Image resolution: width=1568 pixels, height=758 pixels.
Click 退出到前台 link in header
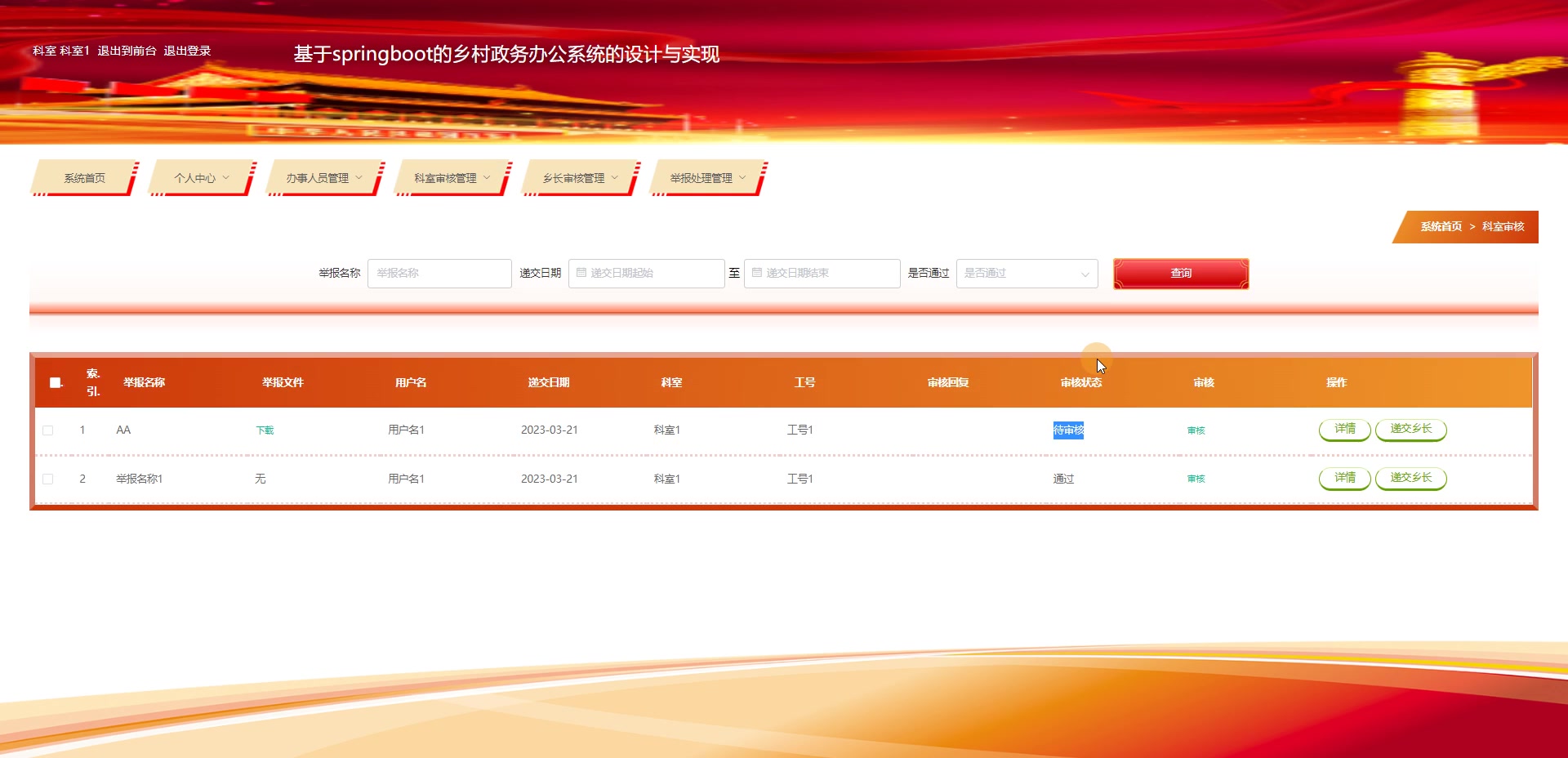pos(127,51)
